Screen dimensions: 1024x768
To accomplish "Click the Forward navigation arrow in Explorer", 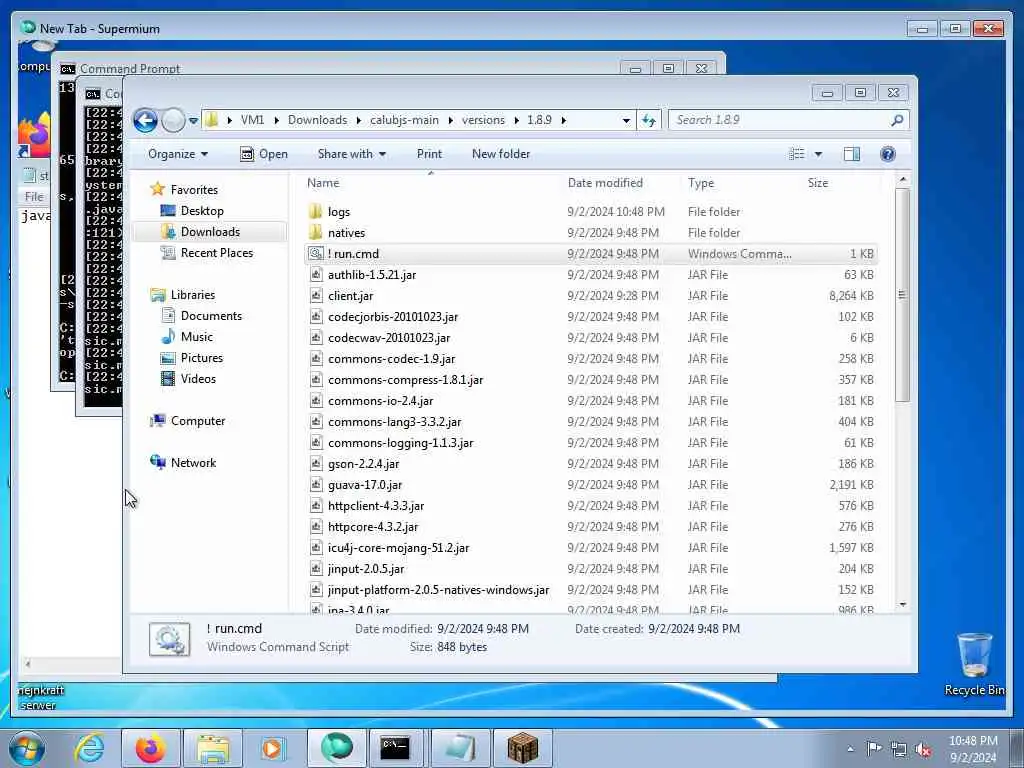I will [173, 120].
